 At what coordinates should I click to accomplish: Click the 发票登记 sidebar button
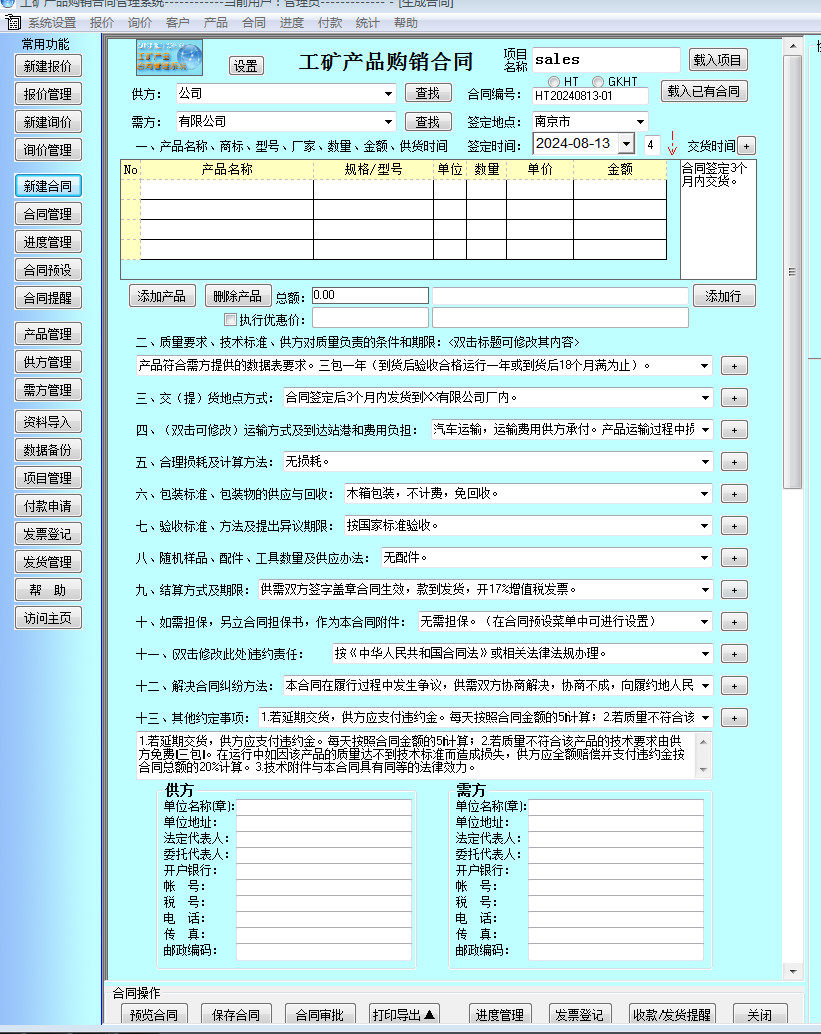point(48,534)
